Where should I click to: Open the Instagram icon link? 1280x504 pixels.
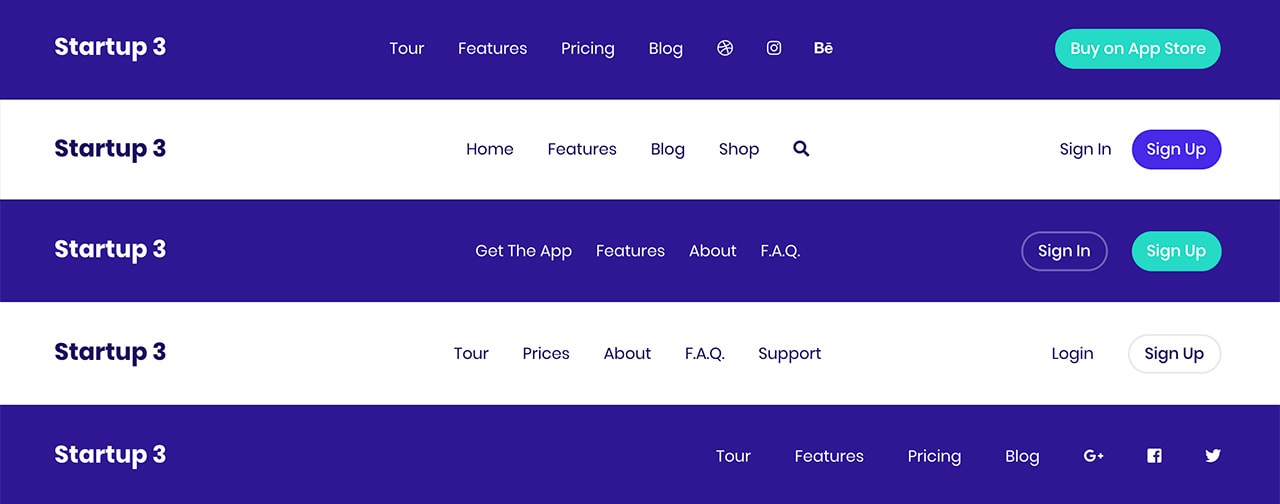[x=774, y=48]
